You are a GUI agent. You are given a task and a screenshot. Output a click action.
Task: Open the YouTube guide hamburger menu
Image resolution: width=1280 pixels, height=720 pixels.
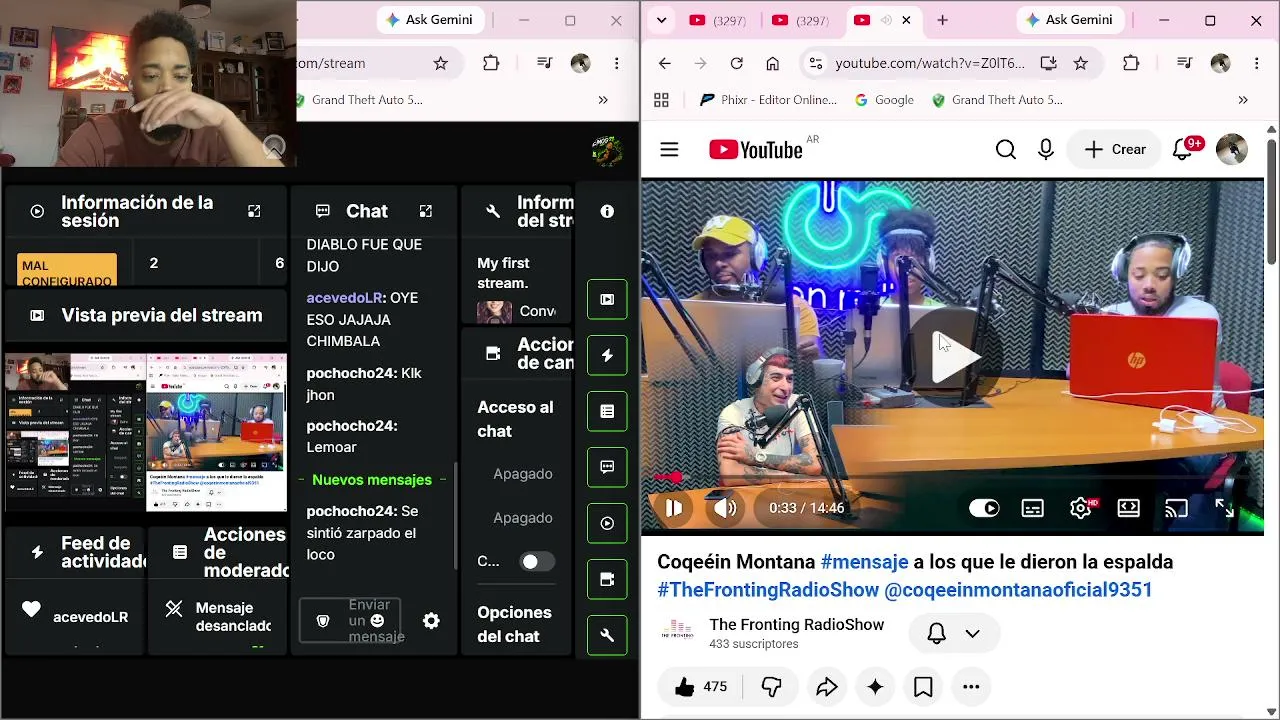click(669, 150)
